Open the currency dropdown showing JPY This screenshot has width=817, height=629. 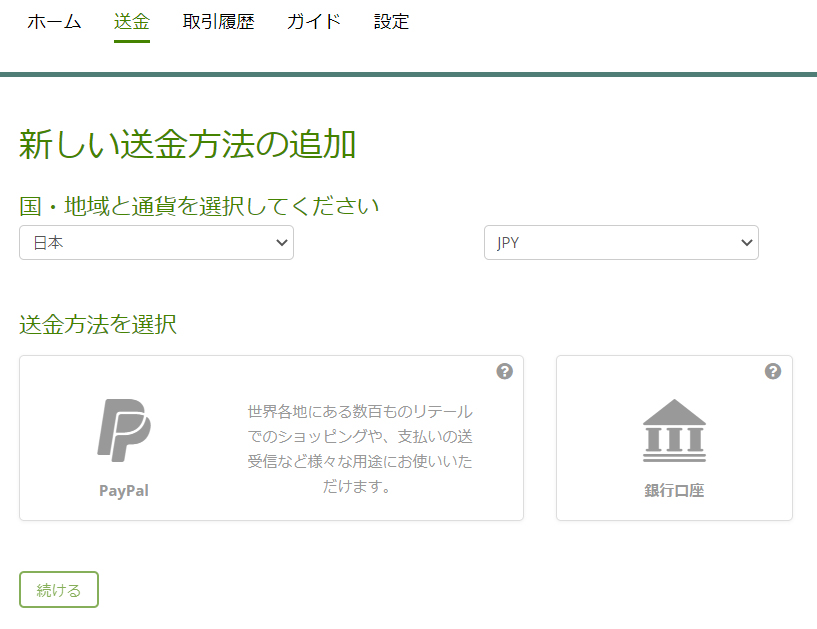(x=621, y=242)
